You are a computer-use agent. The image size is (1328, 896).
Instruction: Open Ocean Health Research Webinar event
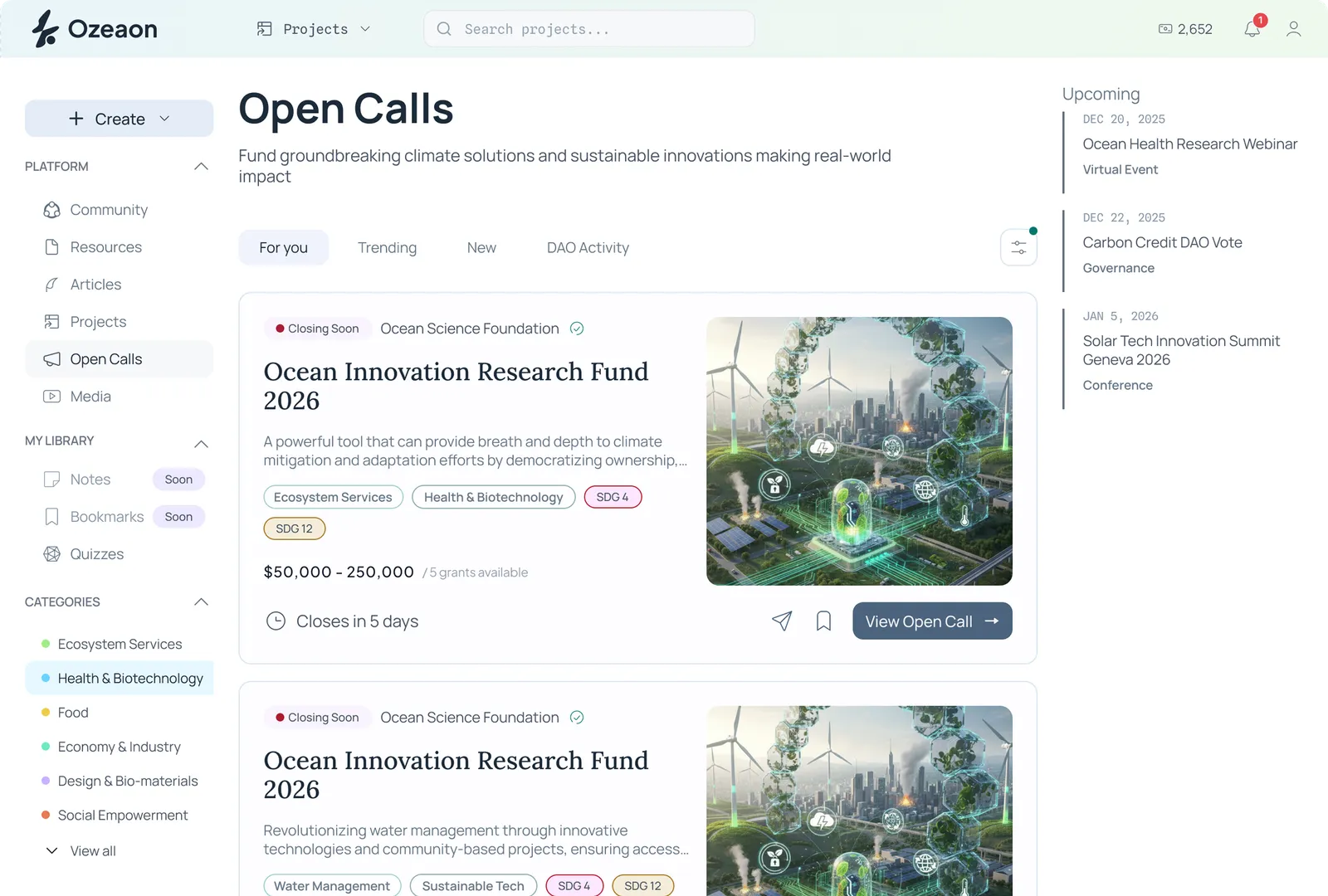(x=1189, y=144)
